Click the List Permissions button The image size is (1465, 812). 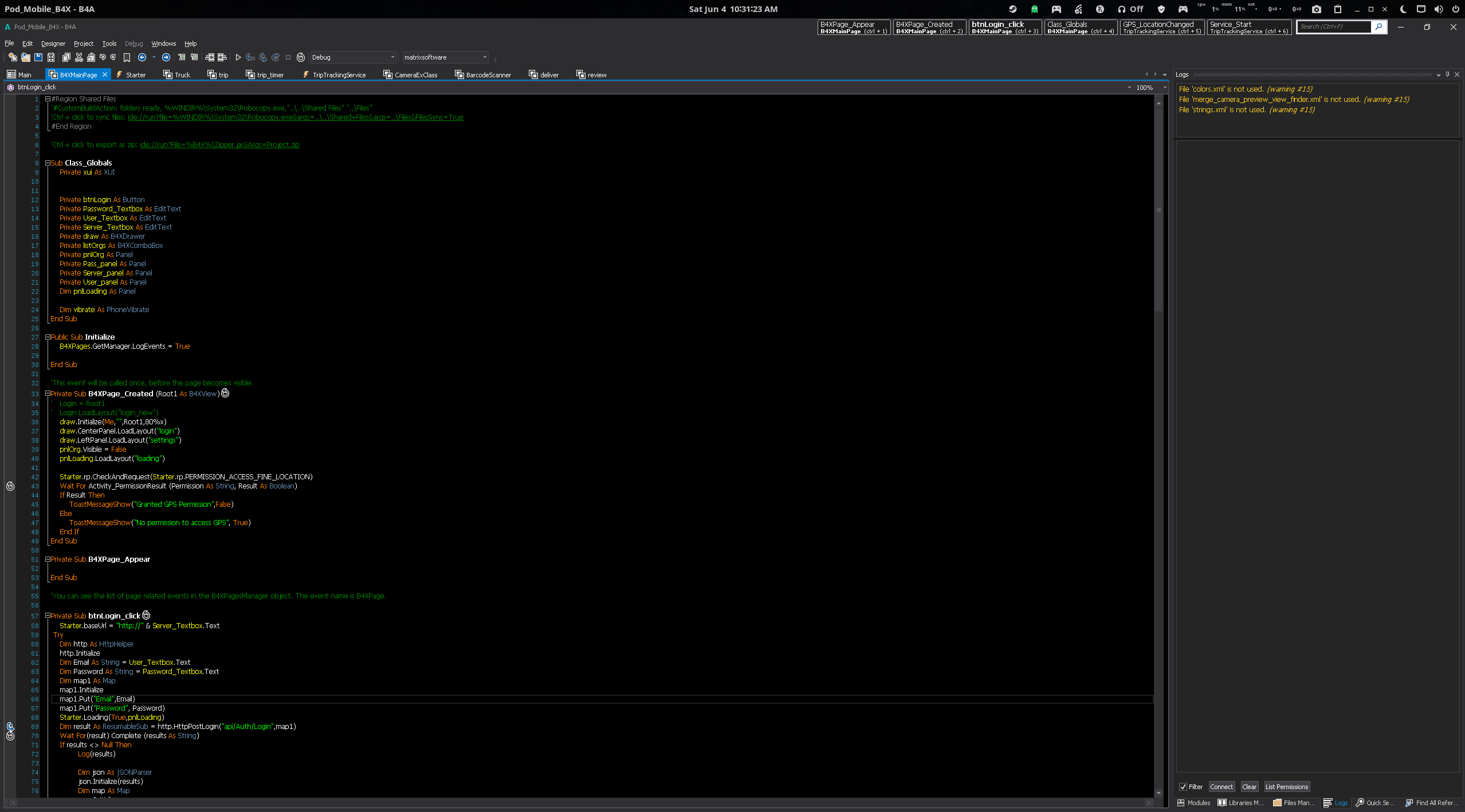click(1286, 787)
